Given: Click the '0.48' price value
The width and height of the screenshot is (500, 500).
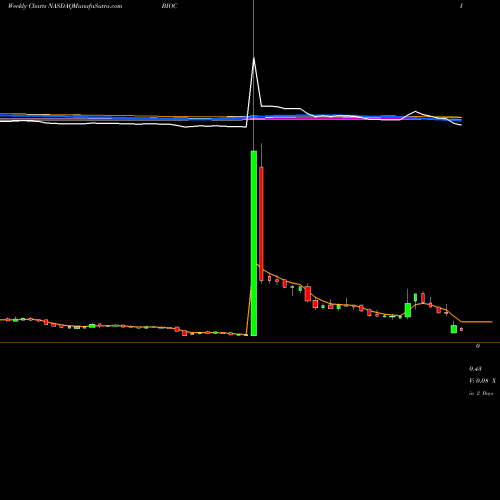Looking at the screenshot, I should 475,369.
